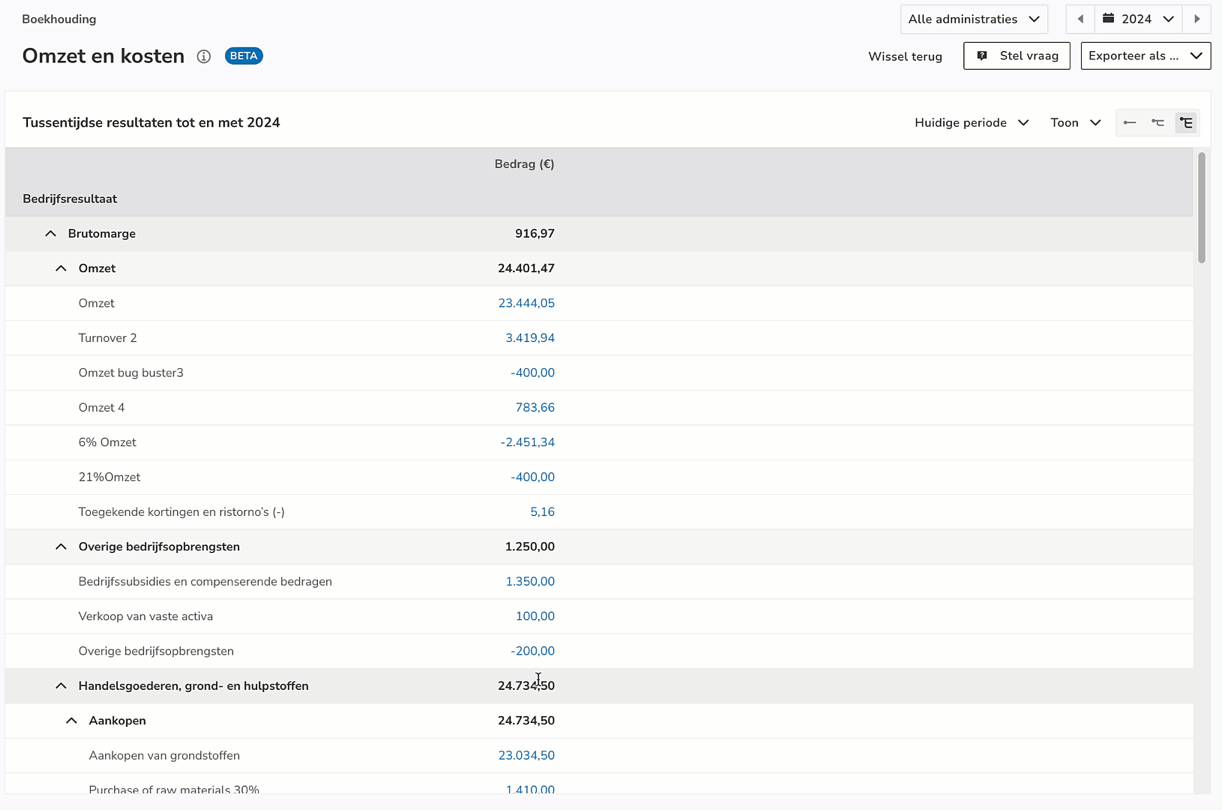Select the single-level collapsed tree view icon
Image resolution: width=1222 pixels, height=810 pixels.
tap(1129, 123)
